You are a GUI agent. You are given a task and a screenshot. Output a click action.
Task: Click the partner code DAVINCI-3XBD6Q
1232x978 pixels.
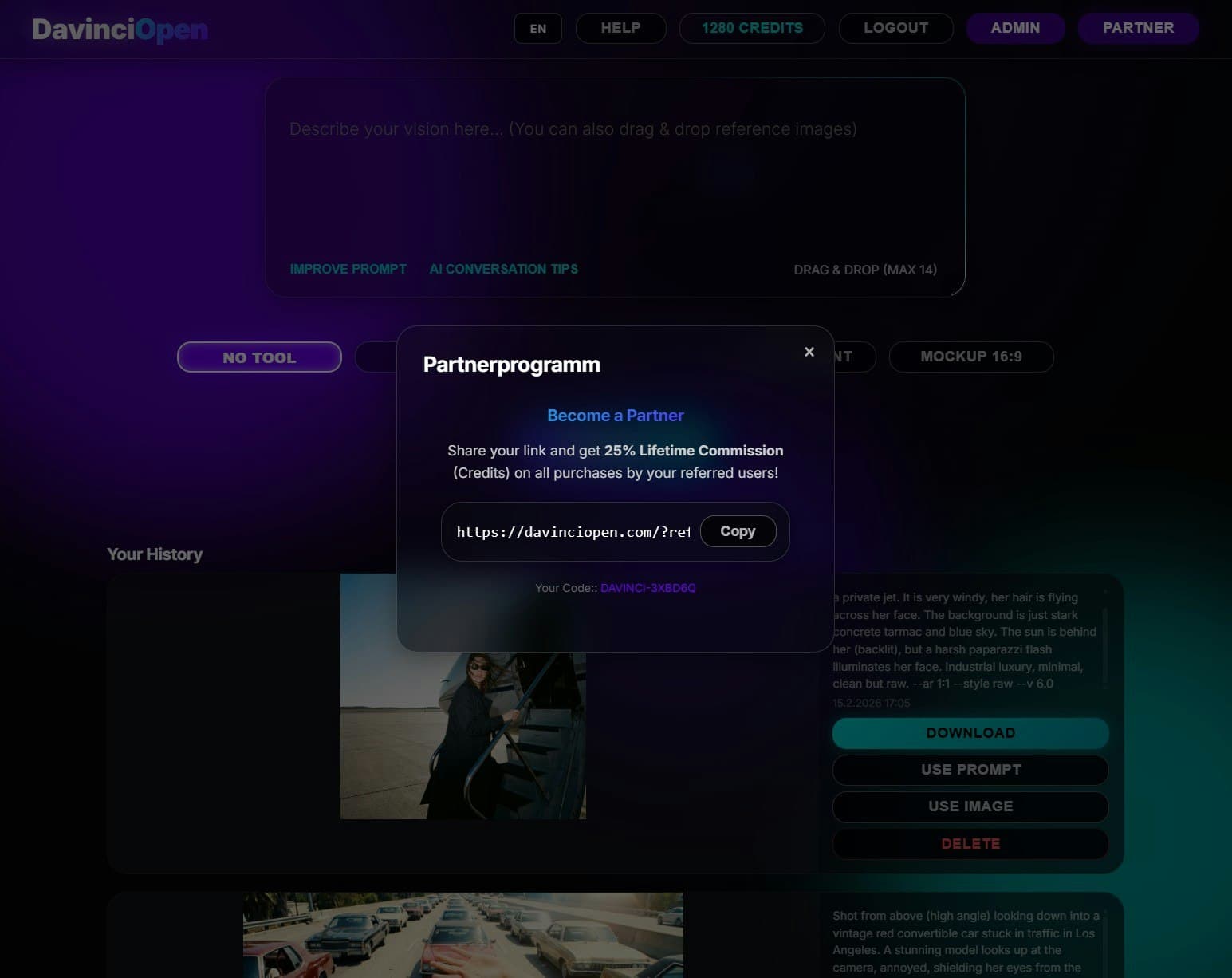(x=647, y=587)
